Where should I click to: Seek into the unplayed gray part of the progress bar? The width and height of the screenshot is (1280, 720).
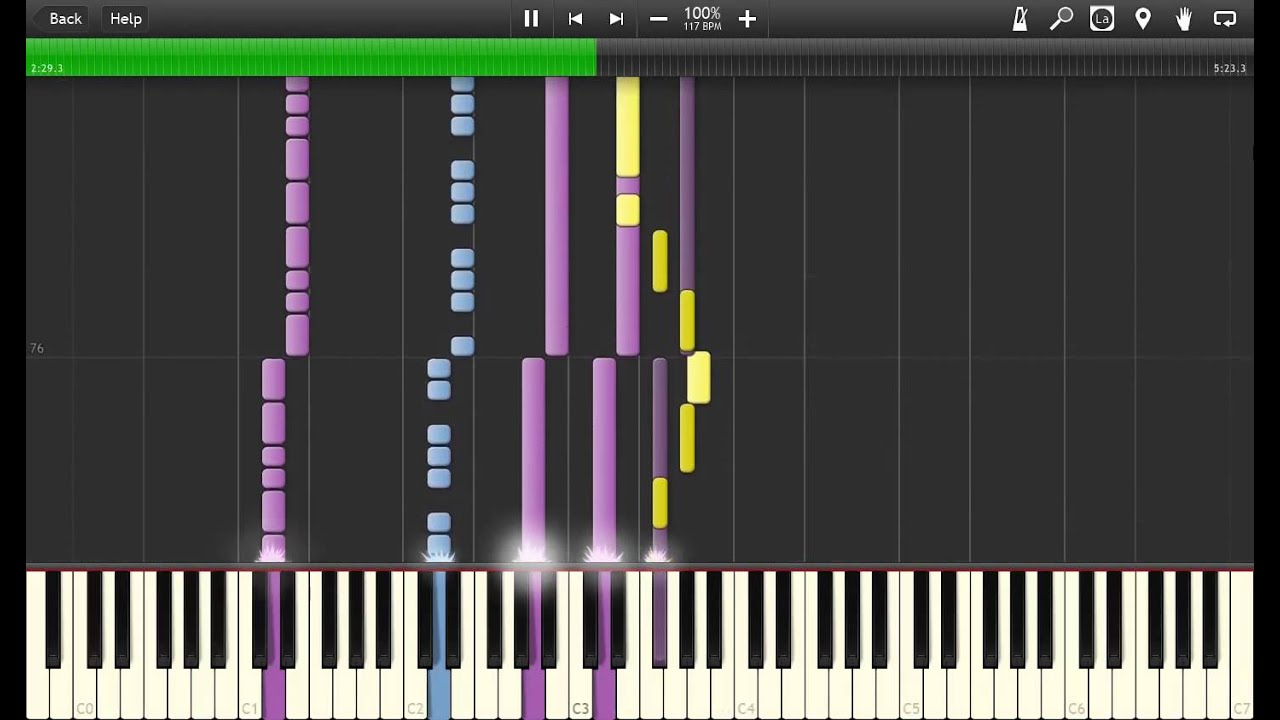point(925,58)
